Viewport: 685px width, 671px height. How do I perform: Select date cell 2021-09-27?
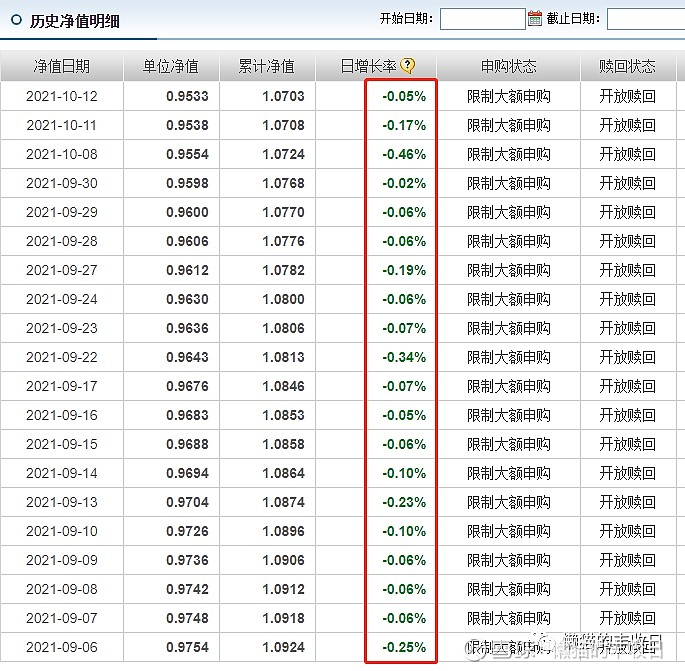(62, 270)
